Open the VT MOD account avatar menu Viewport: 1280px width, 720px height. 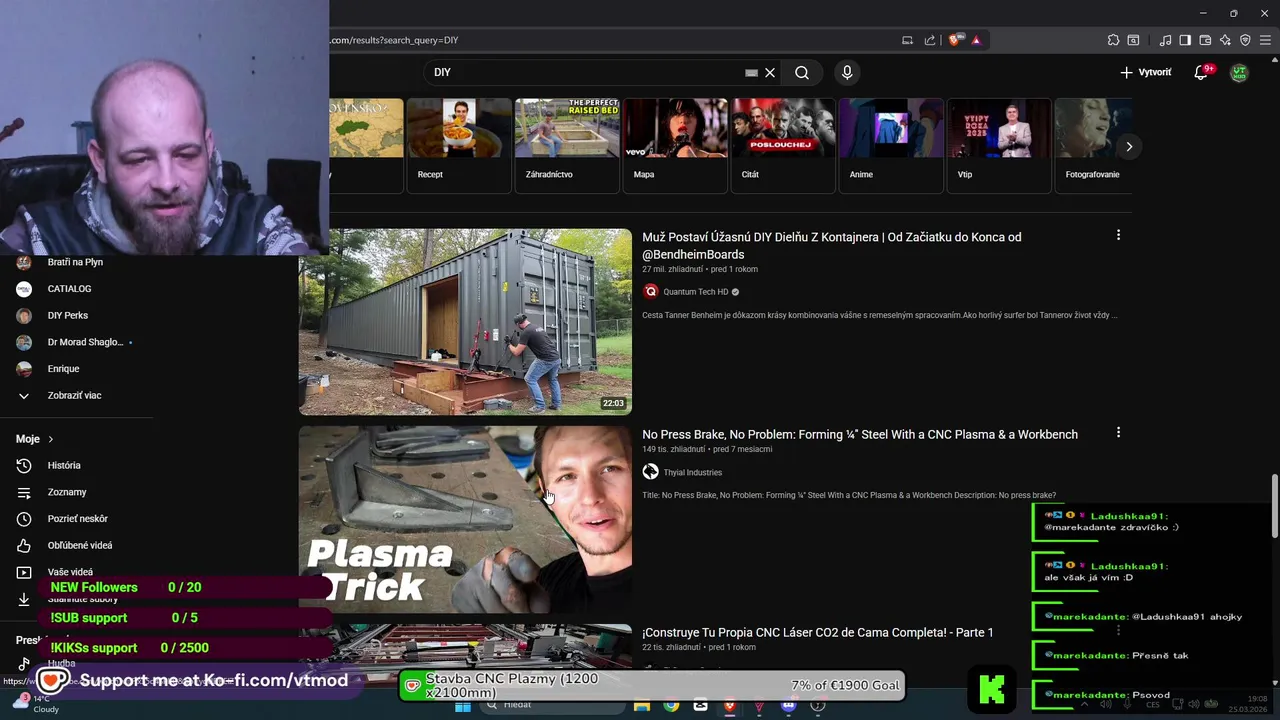click(1239, 72)
